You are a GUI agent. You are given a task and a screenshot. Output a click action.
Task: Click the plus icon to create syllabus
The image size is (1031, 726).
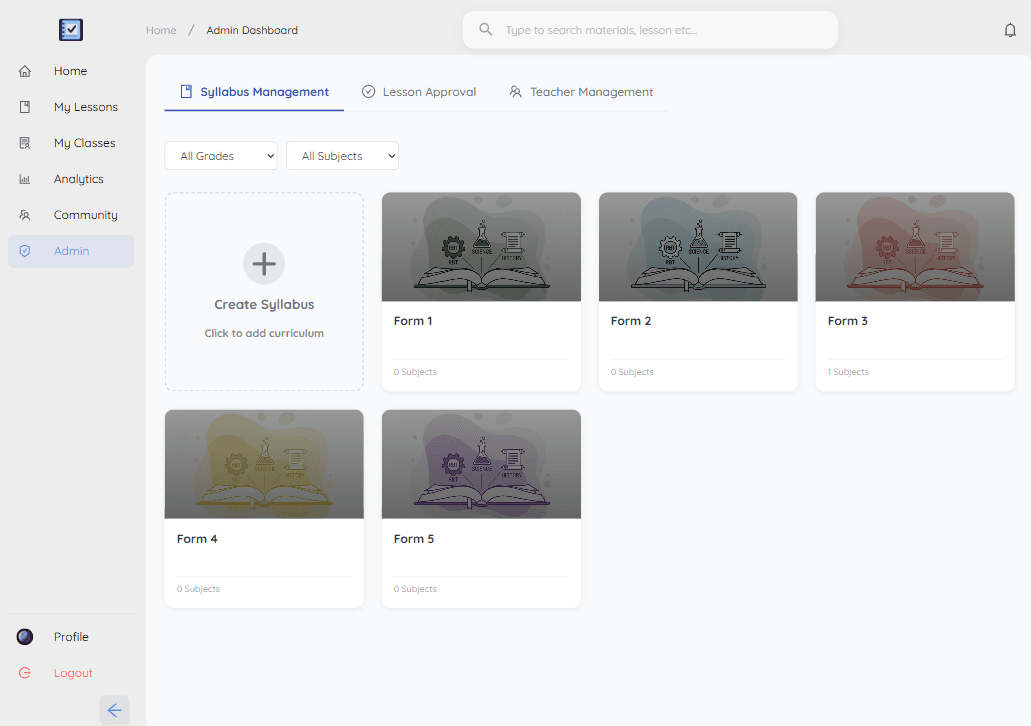pyautogui.click(x=264, y=264)
